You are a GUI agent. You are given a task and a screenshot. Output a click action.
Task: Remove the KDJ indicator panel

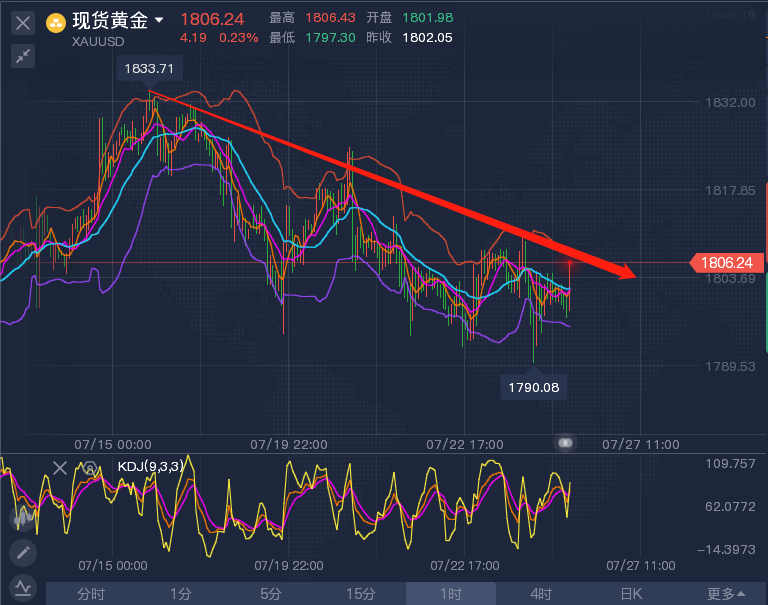pos(60,467)
